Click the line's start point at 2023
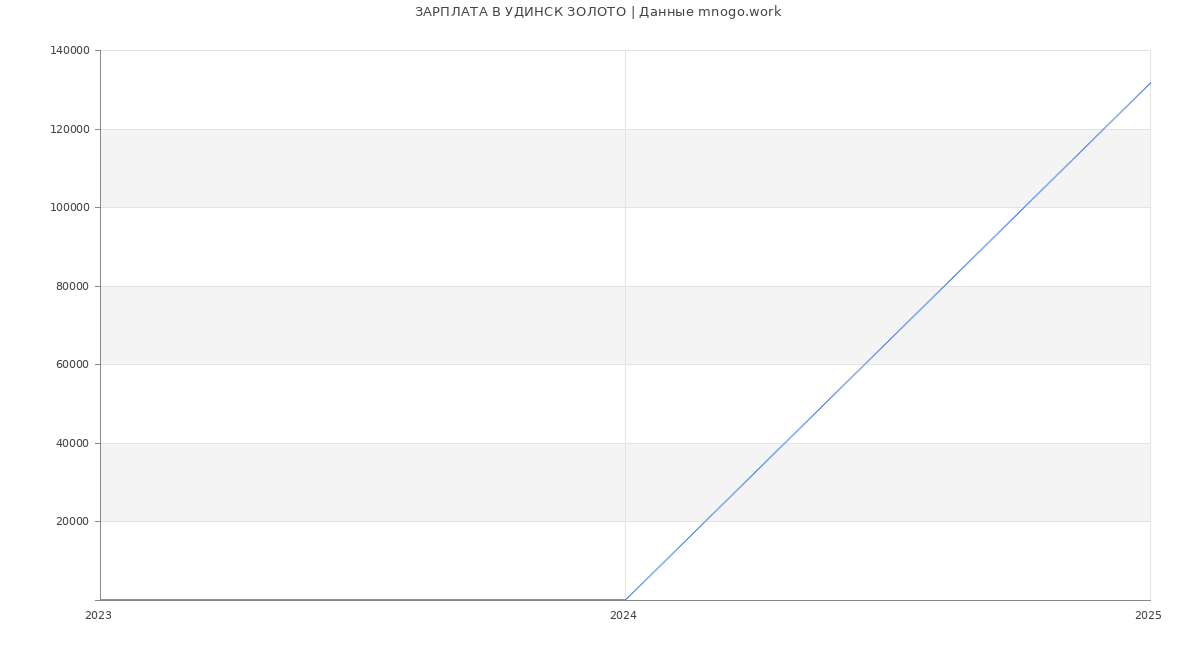This screenshot has height=650, width=1200. [101, 600]
